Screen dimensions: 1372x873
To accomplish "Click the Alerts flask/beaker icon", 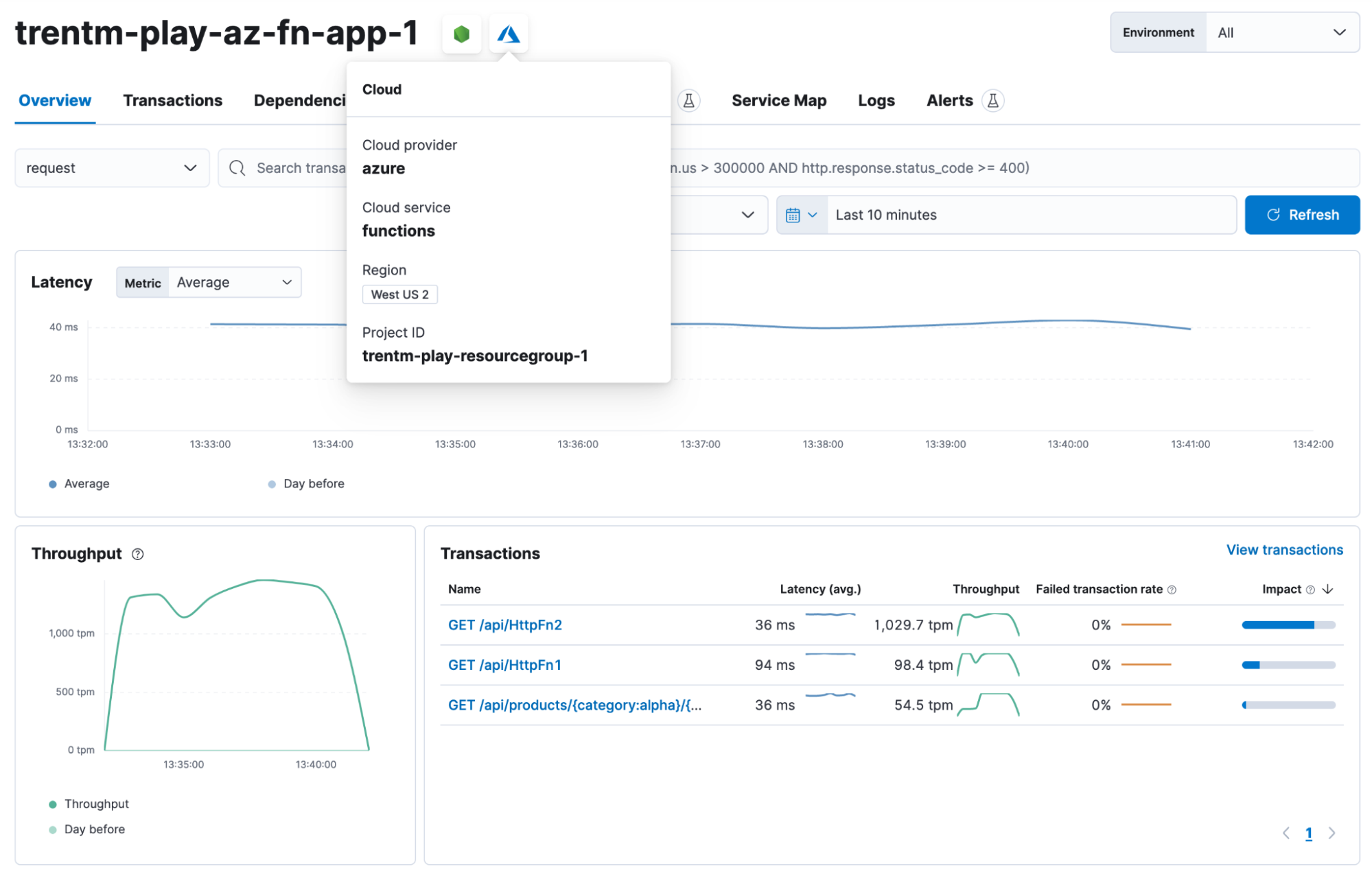I will (993, 99).
